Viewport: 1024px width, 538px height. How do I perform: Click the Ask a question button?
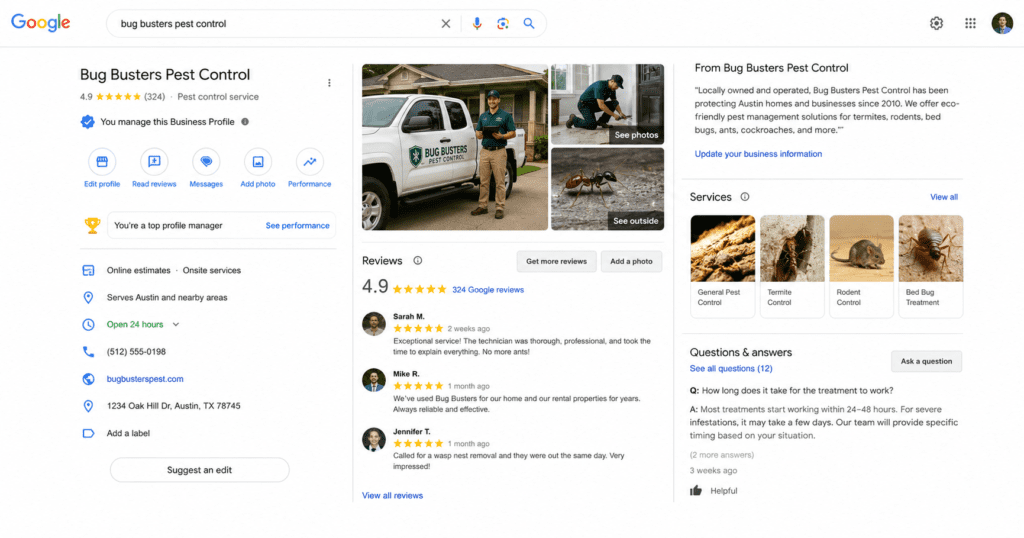click(926, 361)
